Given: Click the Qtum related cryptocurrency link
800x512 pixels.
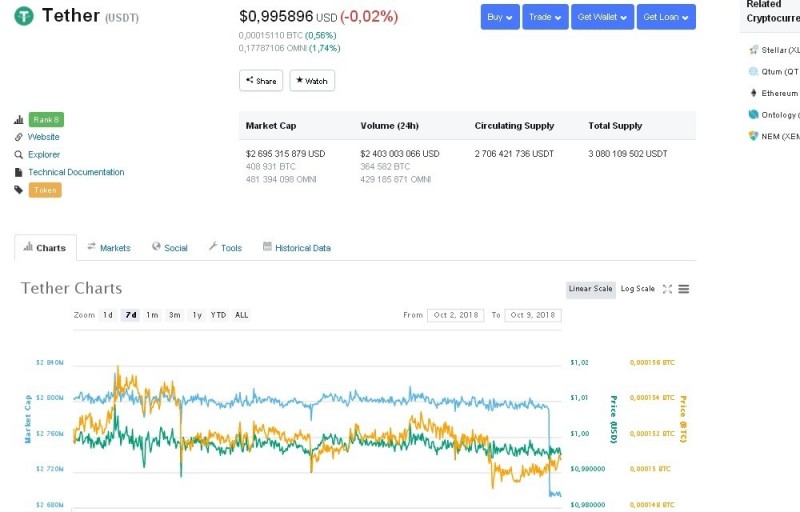Looking at the screenshot, I should tap(780, 71).
